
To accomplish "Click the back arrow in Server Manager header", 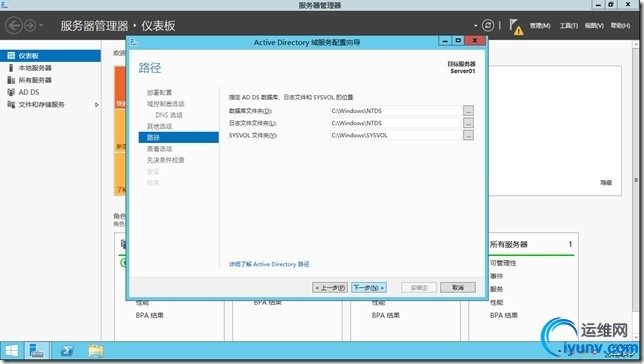I will (x=14, y=25).
